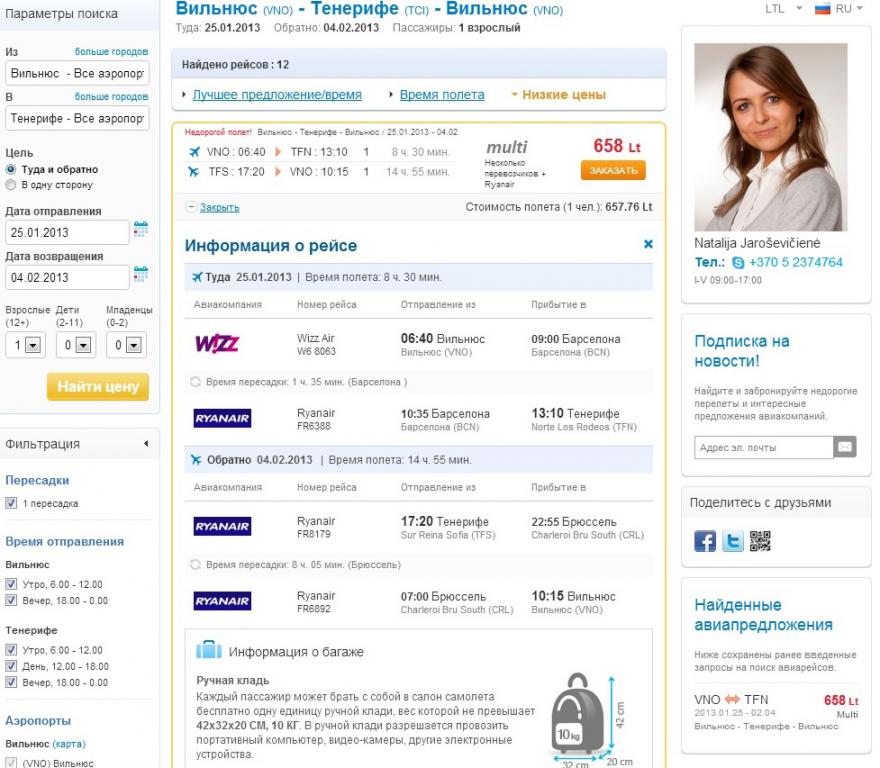Close flight information with the X icon
The height and width of the screenshot is (768, 880).
tap(648, 244)
